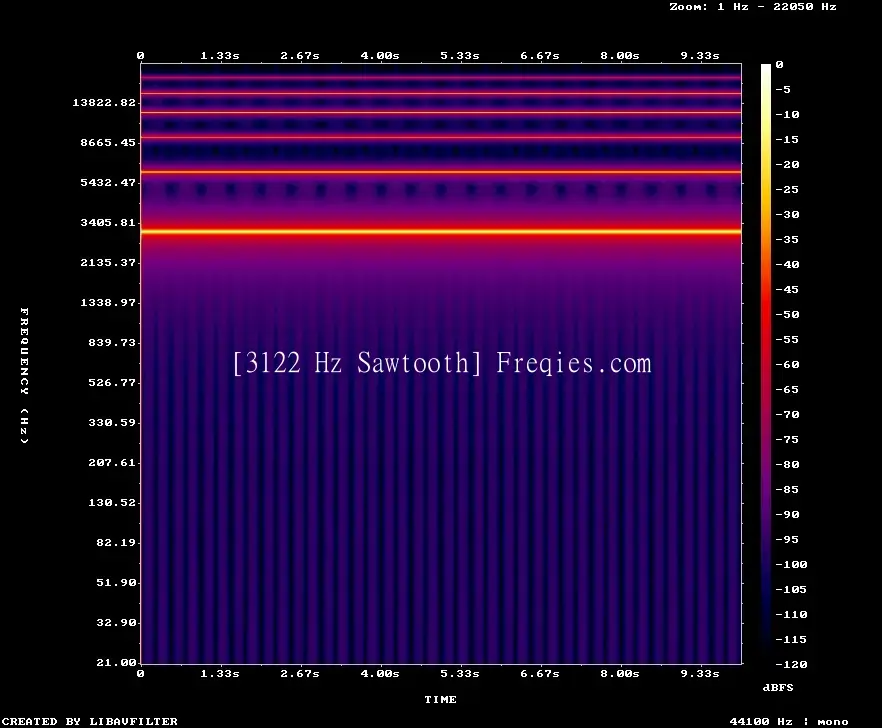The width and height of the screenshot is (882, 728).
Task: Click the -5 dBFS scale label
Action: (x=783, y=89)
